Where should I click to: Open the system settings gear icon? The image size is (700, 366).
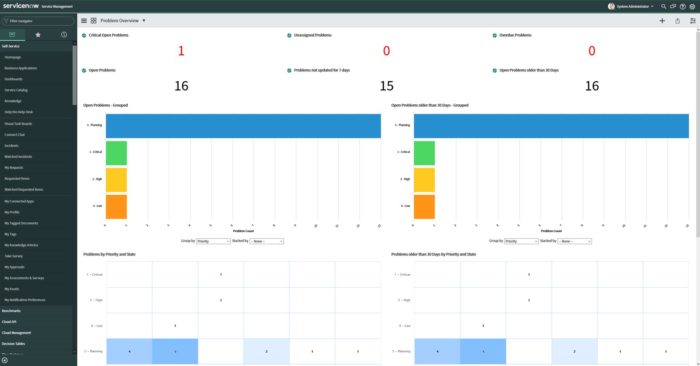pos(692,7)
